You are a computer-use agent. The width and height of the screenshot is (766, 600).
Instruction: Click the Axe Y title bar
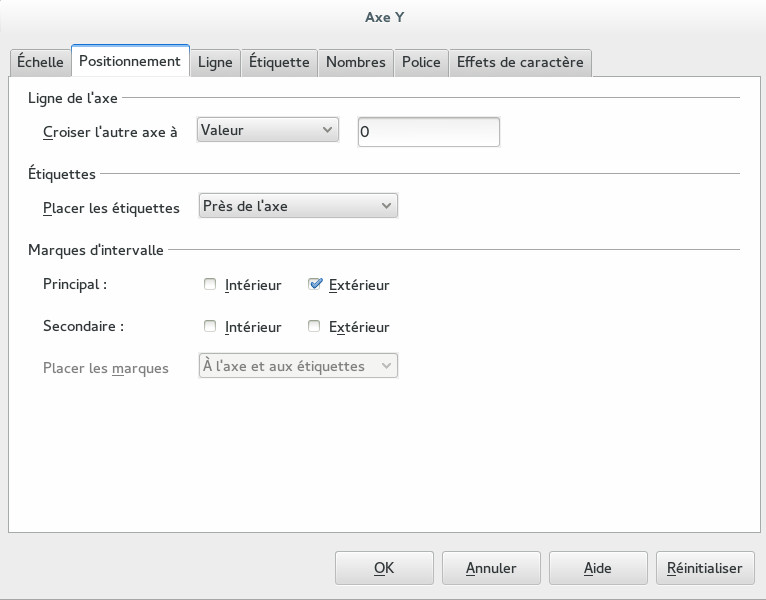tap(383, 17)
